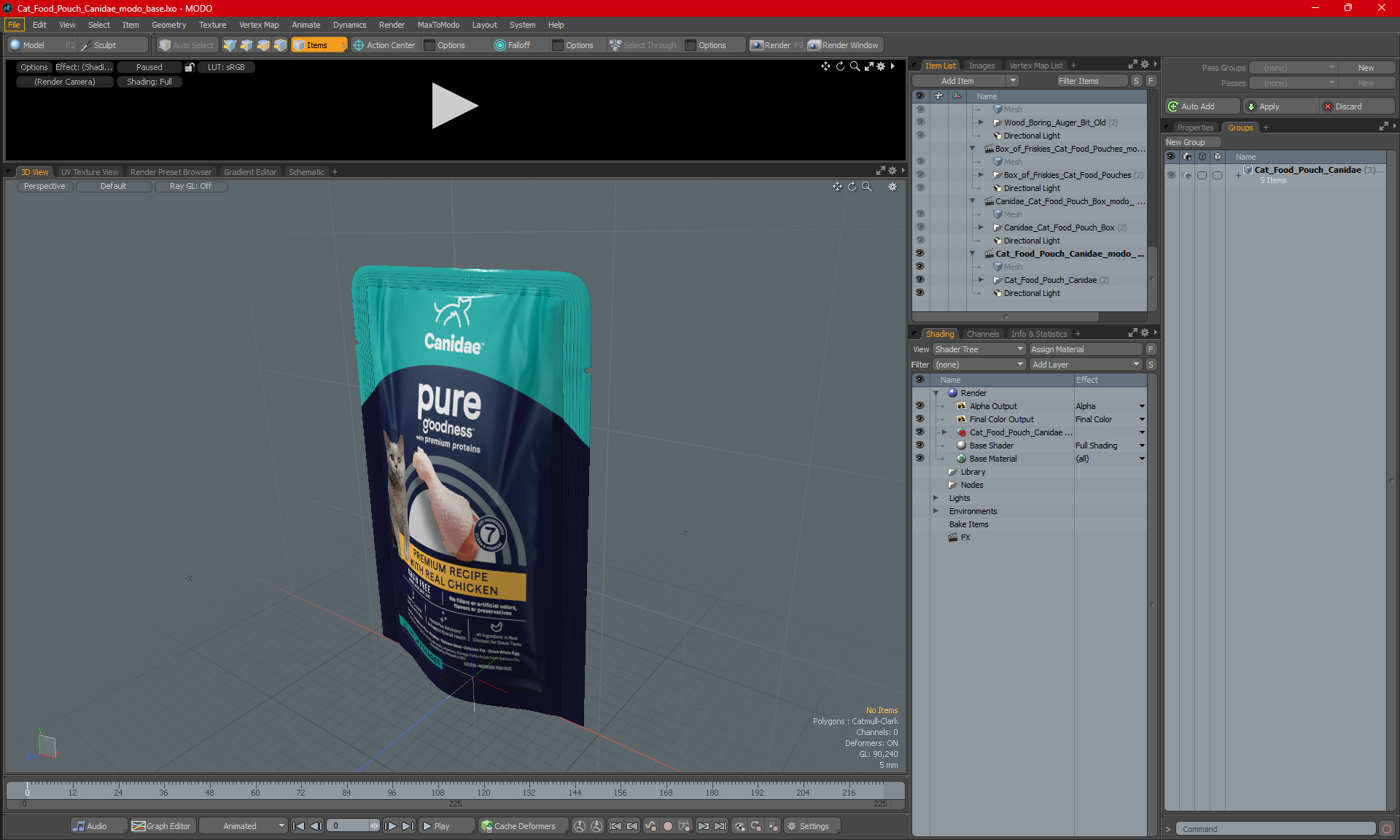The image size is (1400, 840).
Task: Select Edges mode cube icon
Action: click(x=246, y=45)
